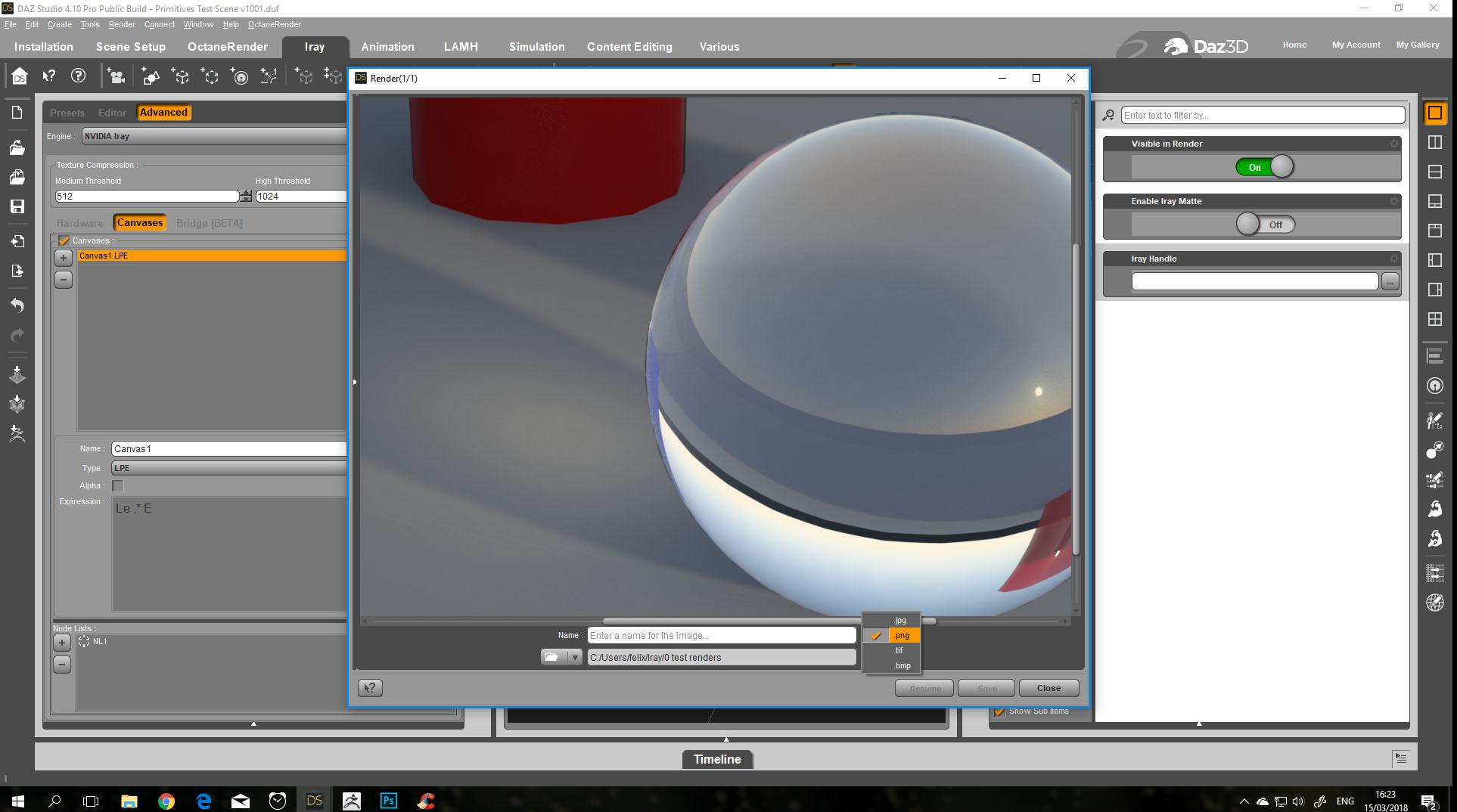
Task: Check the Alpha checkbox
Action: point(118,485)
